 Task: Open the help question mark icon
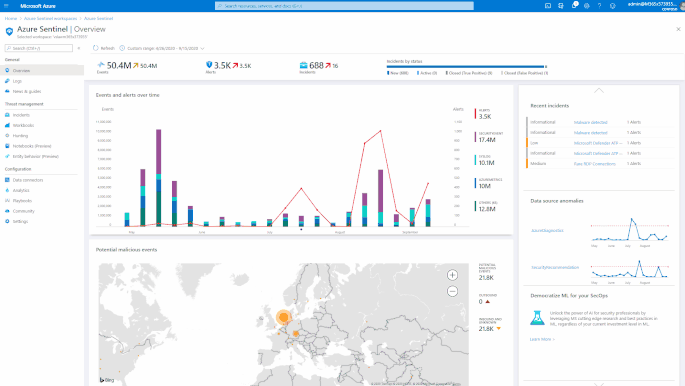599,6
